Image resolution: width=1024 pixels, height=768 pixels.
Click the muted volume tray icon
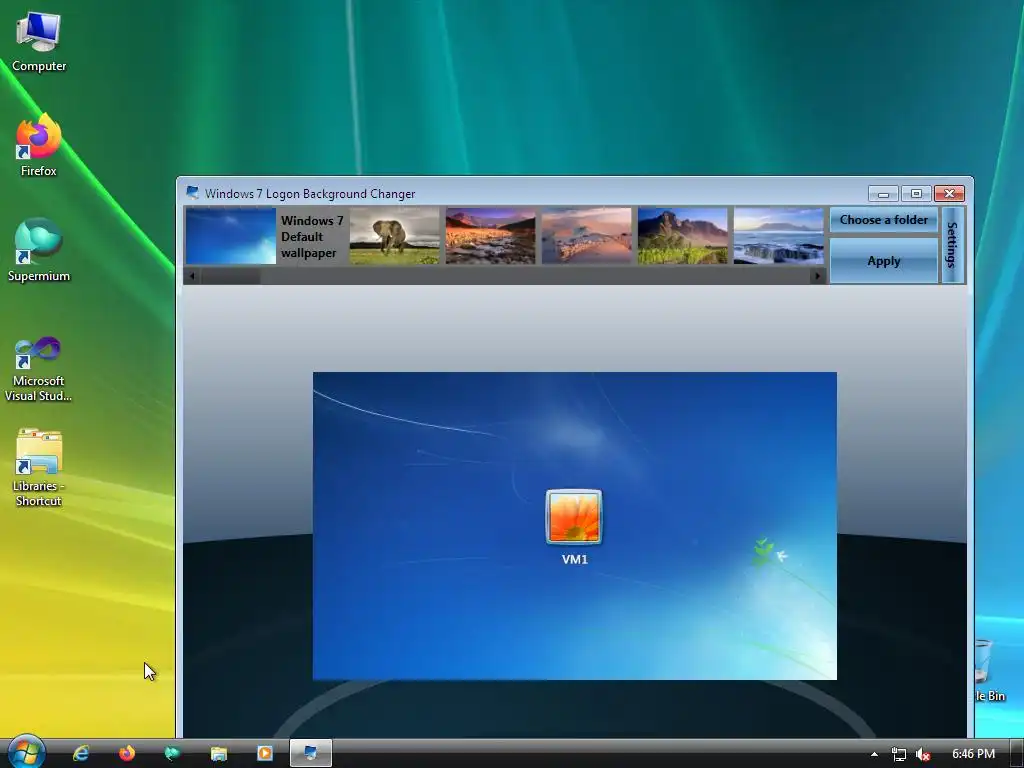[x=923, y=754]
